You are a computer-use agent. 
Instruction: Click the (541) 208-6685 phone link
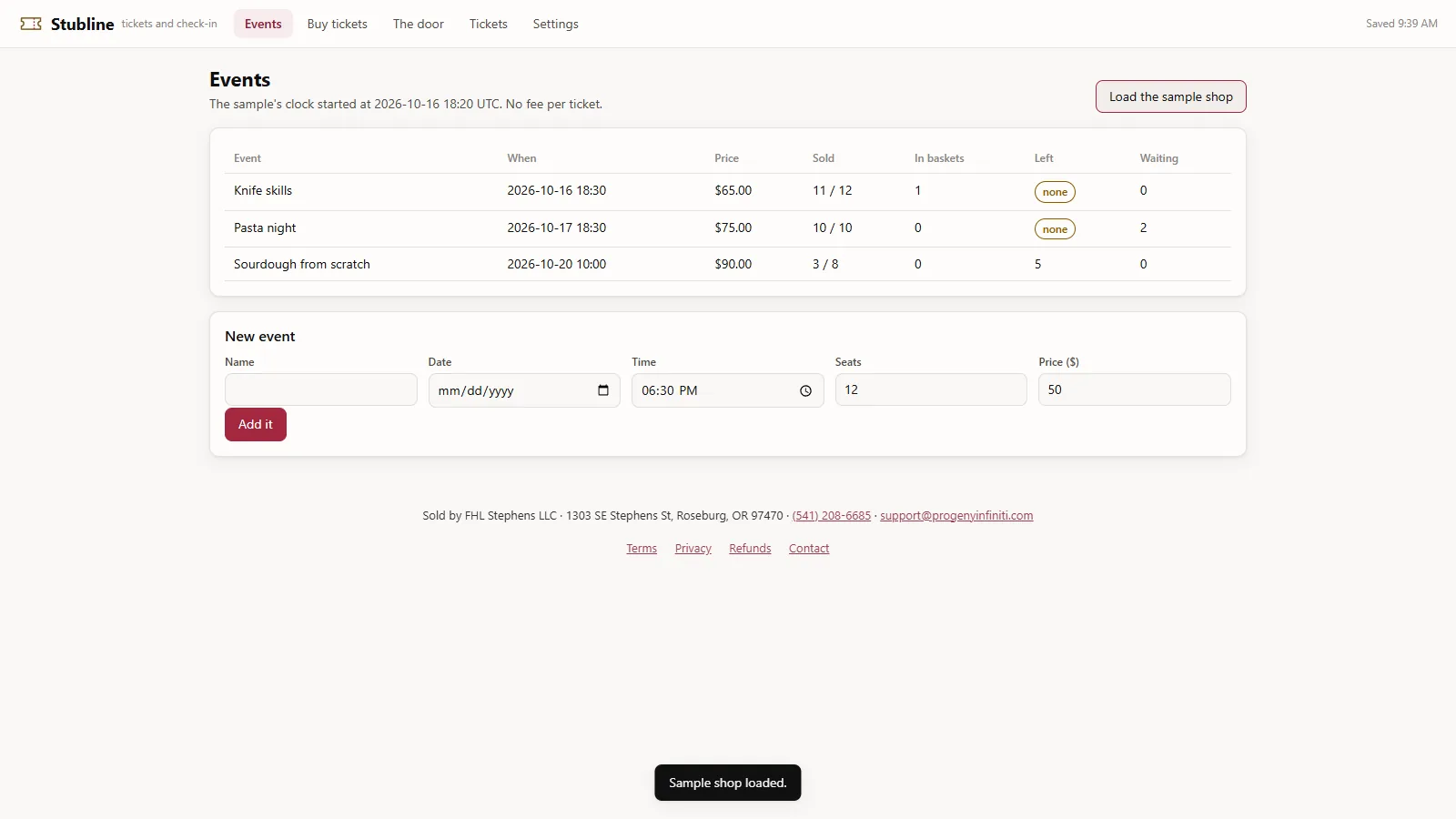(x=832, y=516)
